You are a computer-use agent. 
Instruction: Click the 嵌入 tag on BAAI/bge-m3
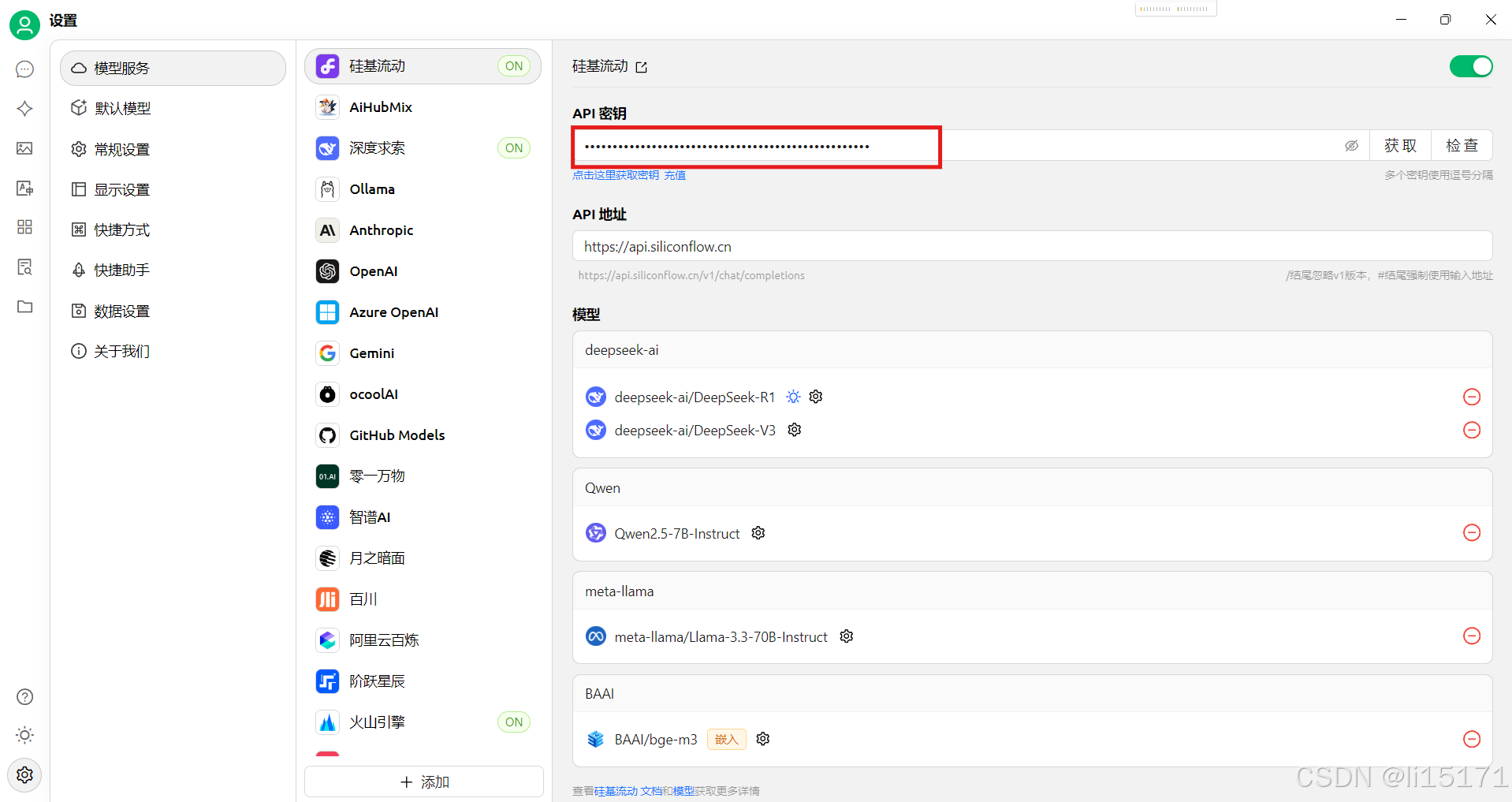point(726,739)
